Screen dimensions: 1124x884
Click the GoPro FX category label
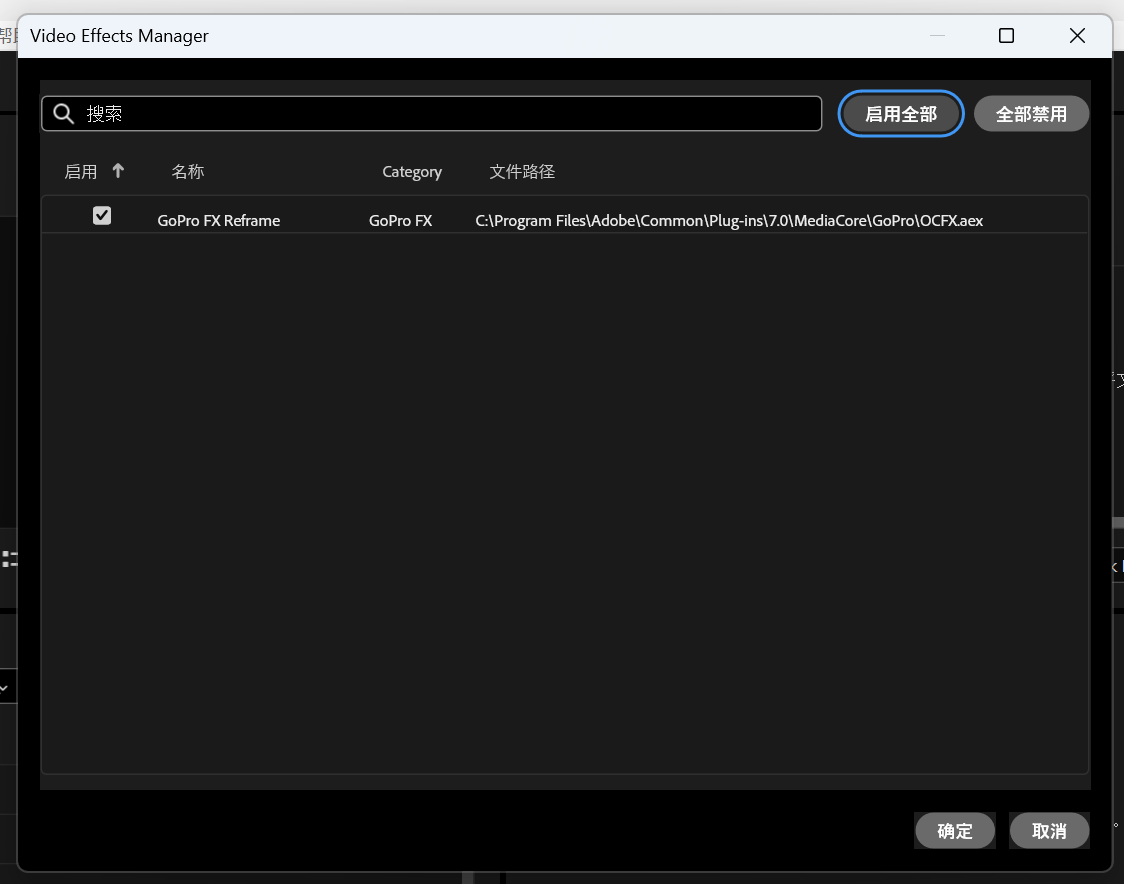400,220
